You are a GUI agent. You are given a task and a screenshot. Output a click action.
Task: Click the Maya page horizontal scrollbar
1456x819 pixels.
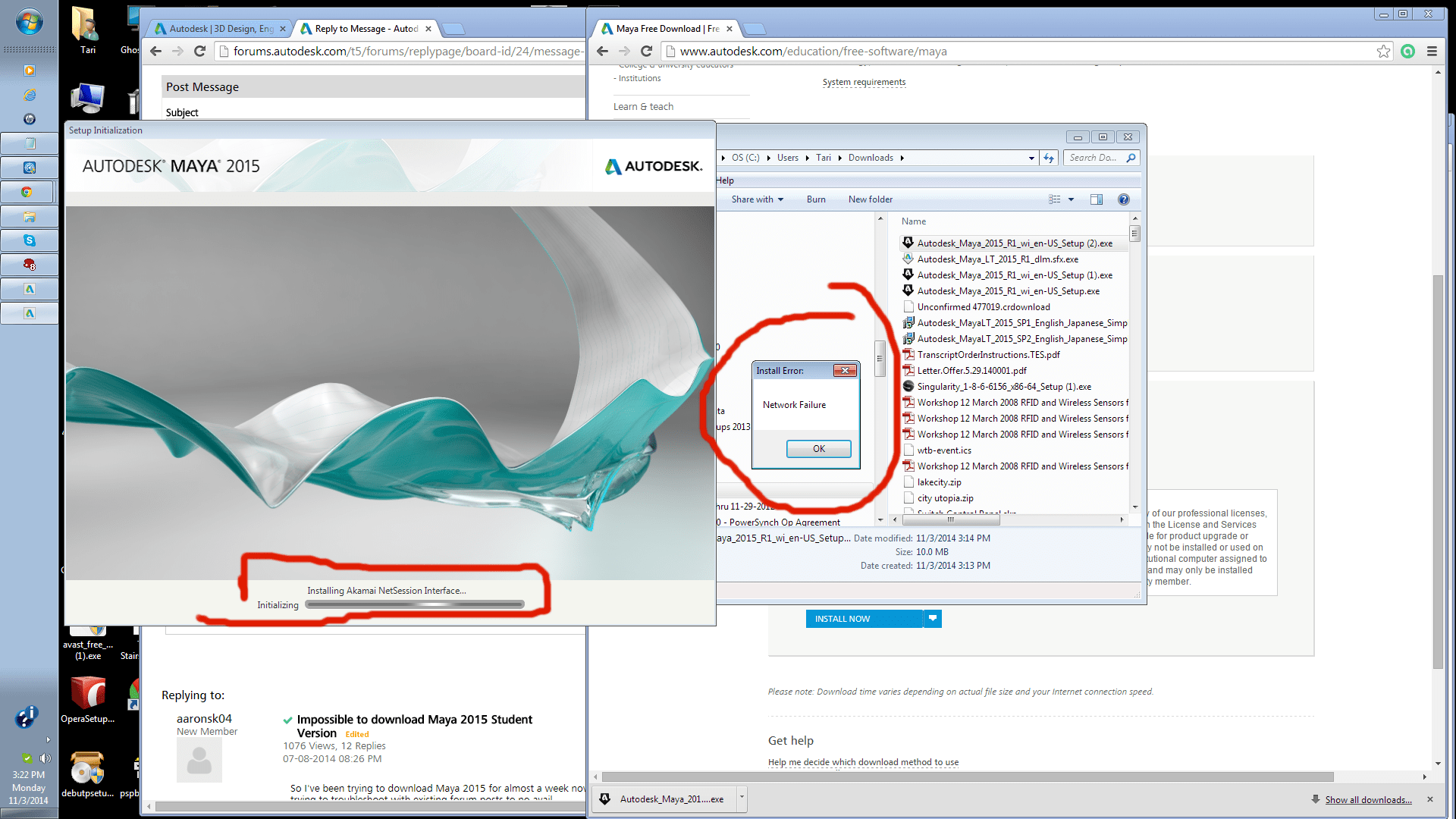[967, 777]
